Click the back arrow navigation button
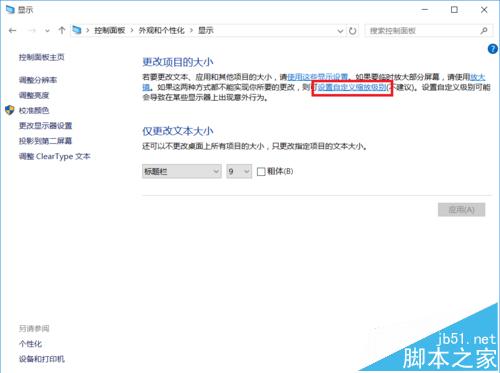The height and width of the screenshot is (373, 500). (12, 31)
